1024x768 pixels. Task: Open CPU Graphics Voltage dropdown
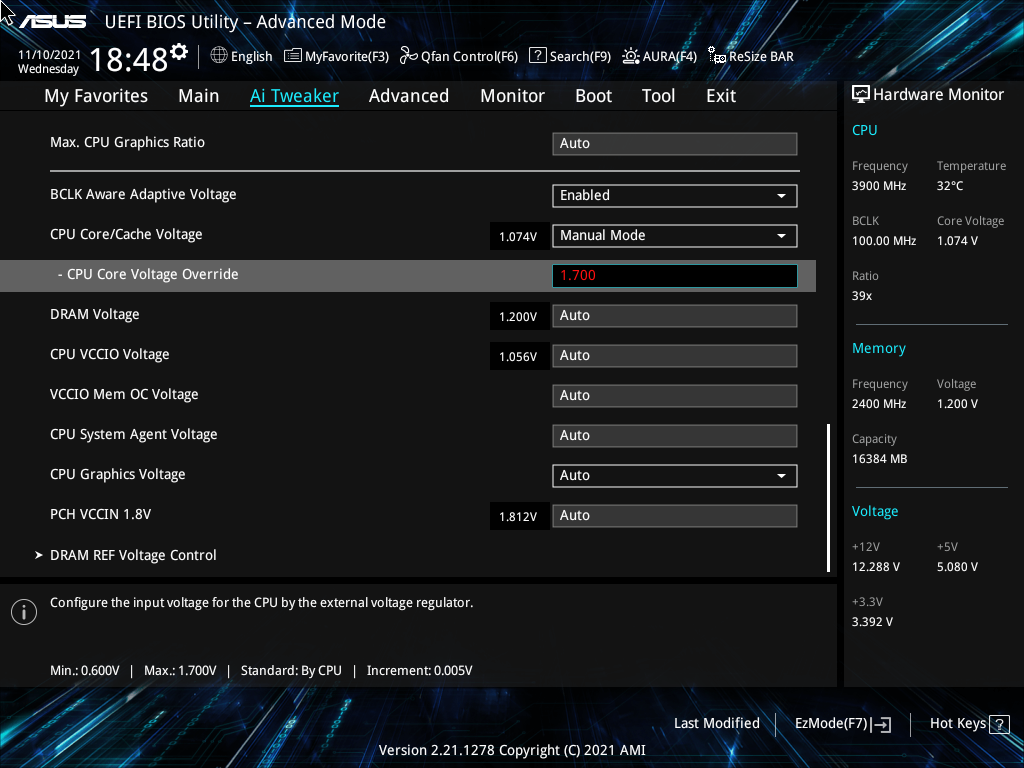675,475
